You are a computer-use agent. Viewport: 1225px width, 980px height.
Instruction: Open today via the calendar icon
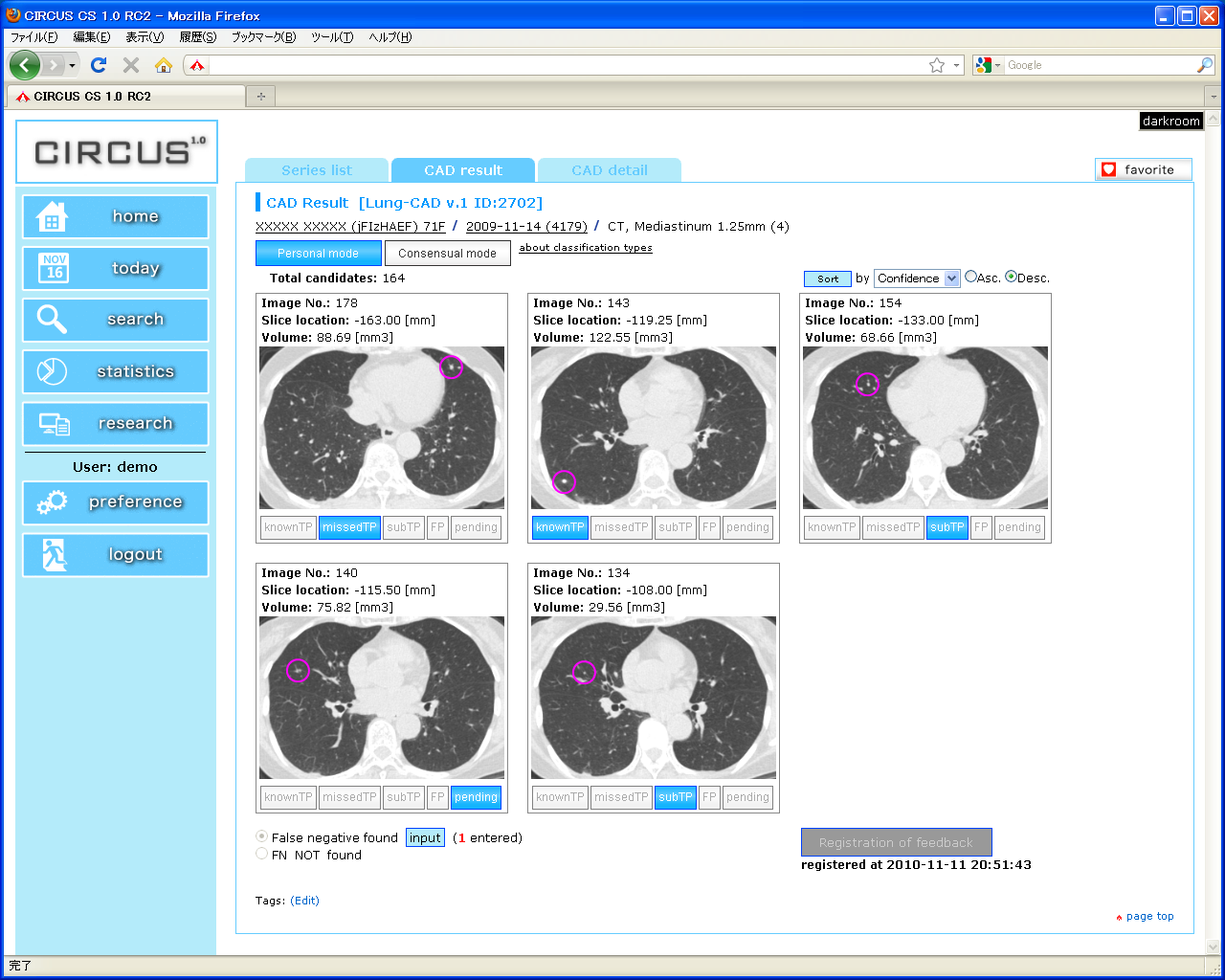(54, 268)
